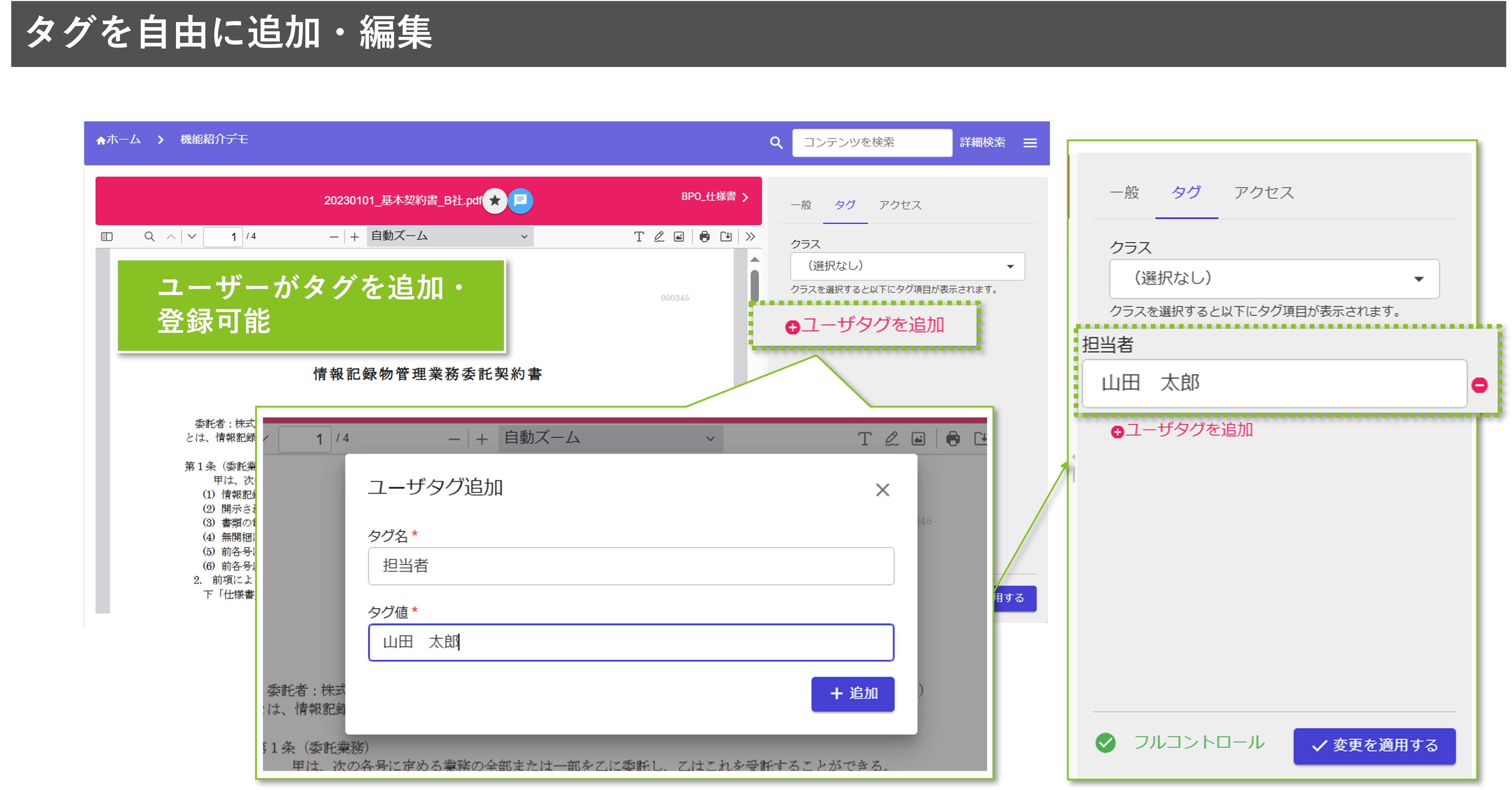Toggle the favorite star on the PDF title
This screenshot has height=790, width=1512.
click(x=495, y=201)
